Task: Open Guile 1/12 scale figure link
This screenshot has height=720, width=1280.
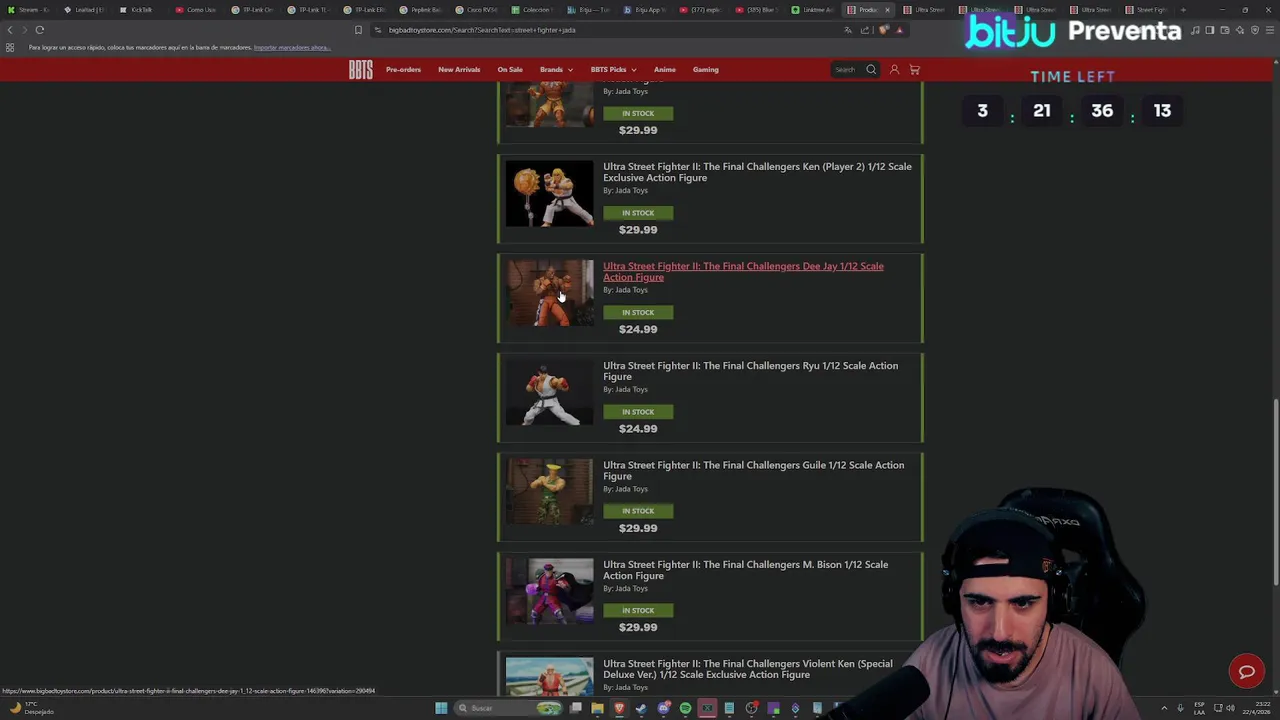Action: [x=753, y=471]
